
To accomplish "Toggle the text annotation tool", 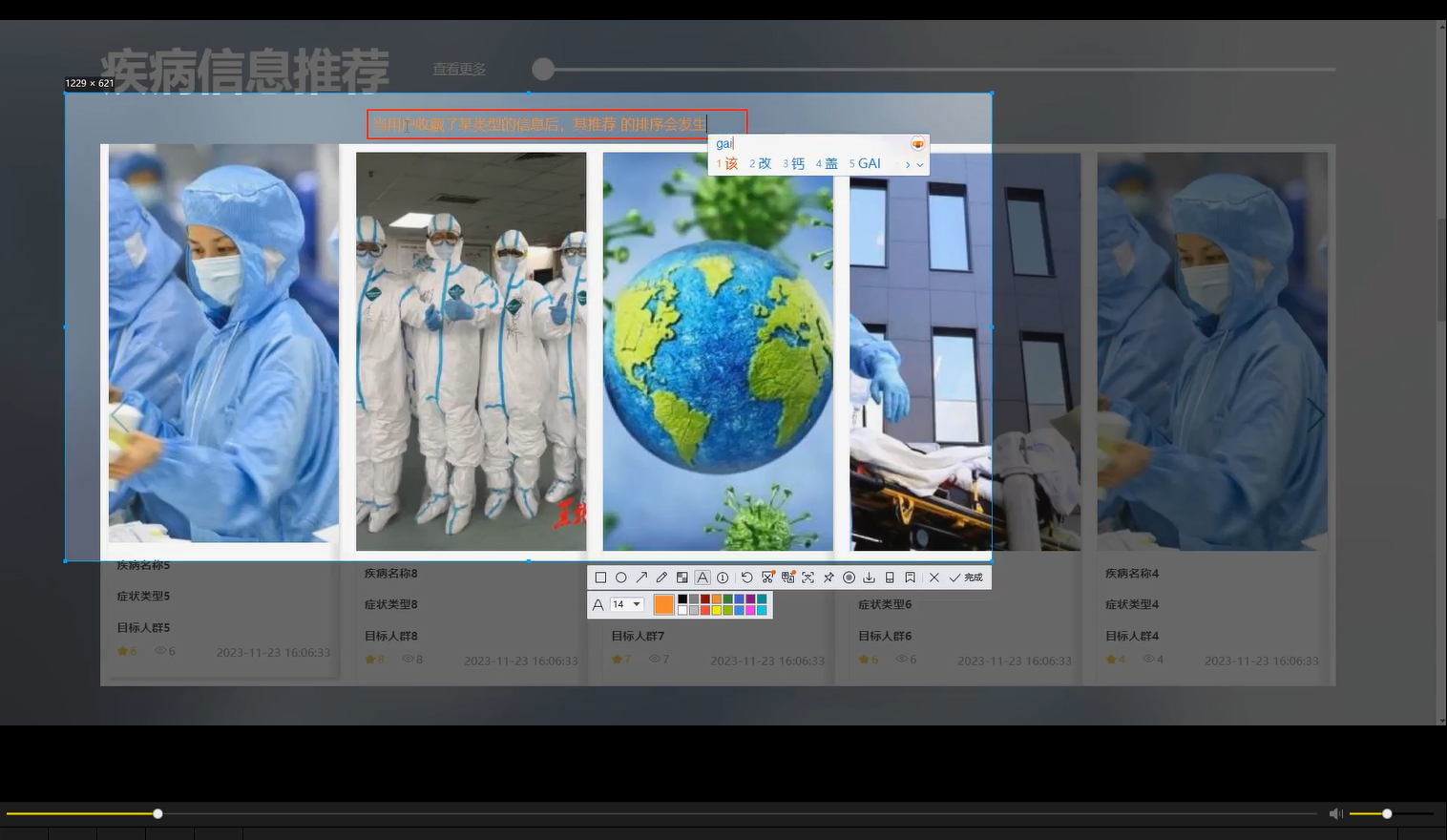I will [x=703, y=577].
